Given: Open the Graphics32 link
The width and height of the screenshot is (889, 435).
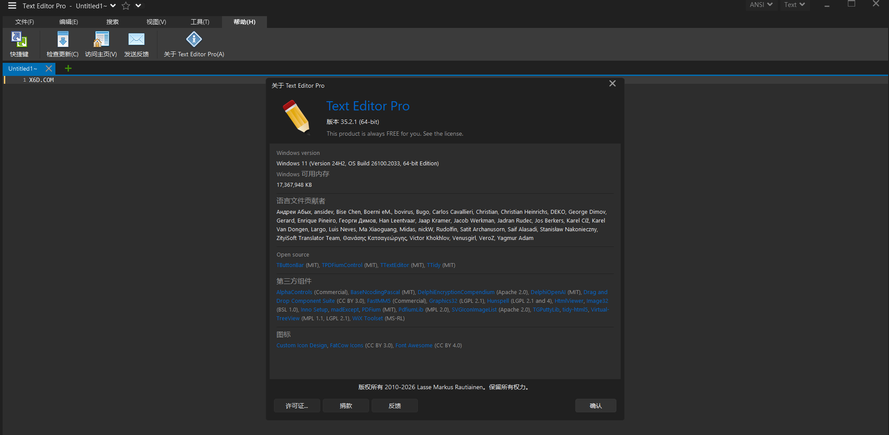Looking at the screenshot, I should point(443,301).
